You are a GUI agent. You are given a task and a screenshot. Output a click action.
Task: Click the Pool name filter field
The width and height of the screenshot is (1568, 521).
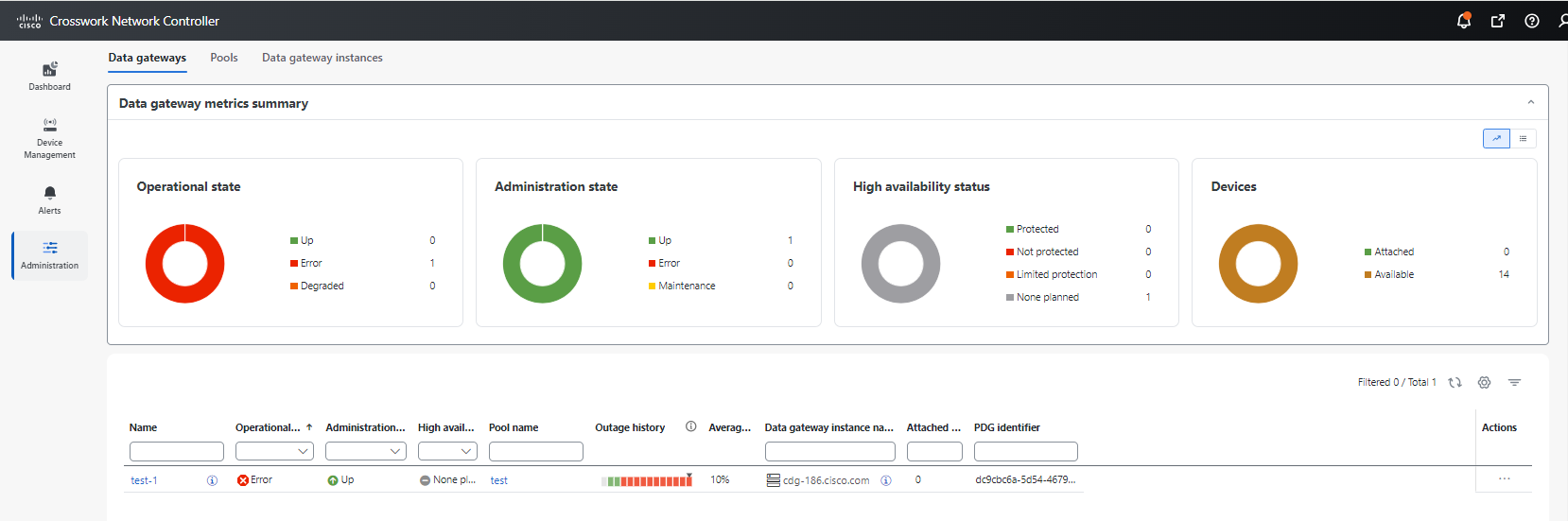click(536, 451)
